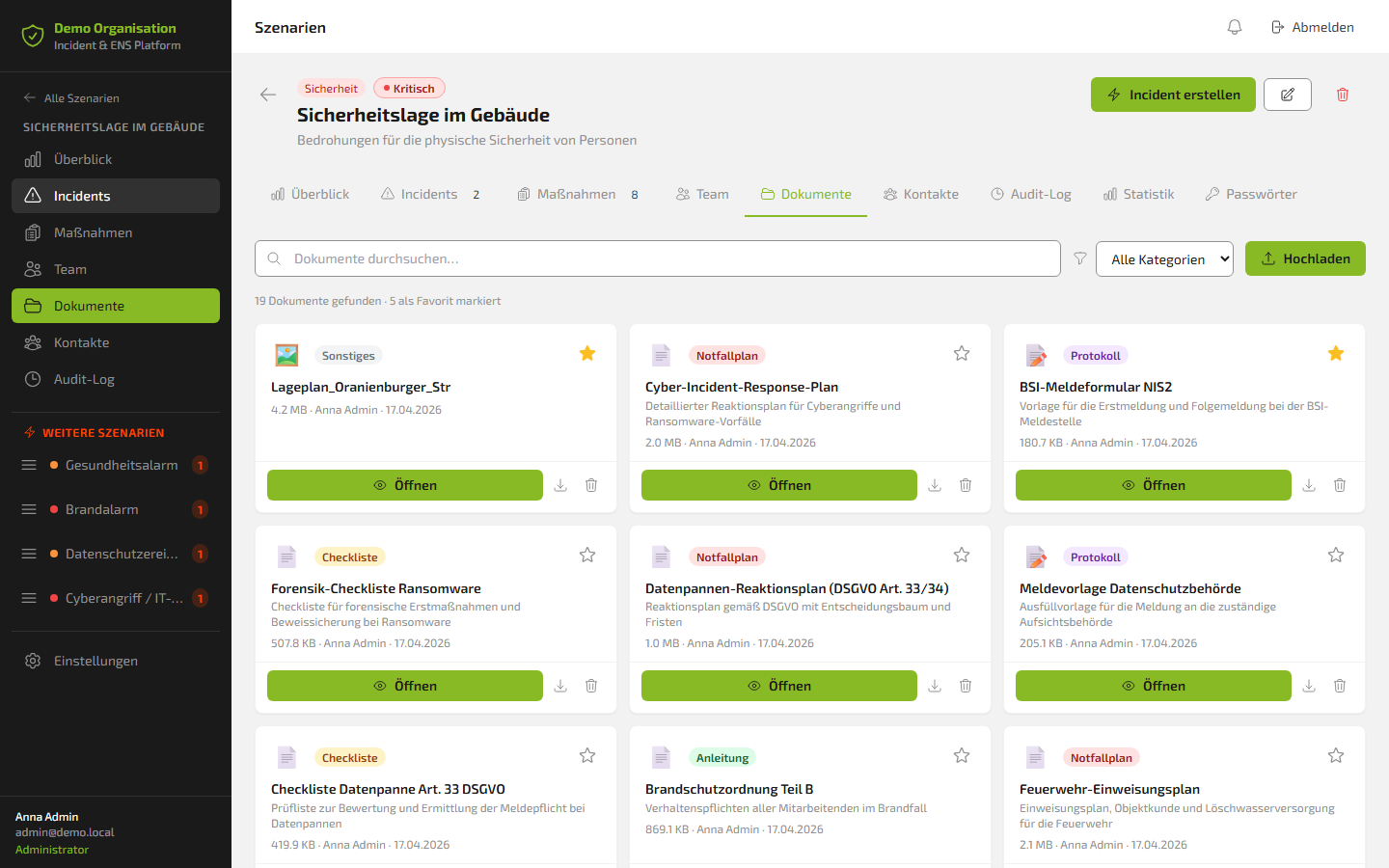This screenshot has height=868, width=1389.
Task: Open Alle Kategorien dropdown
Action: click(1164, 258)
